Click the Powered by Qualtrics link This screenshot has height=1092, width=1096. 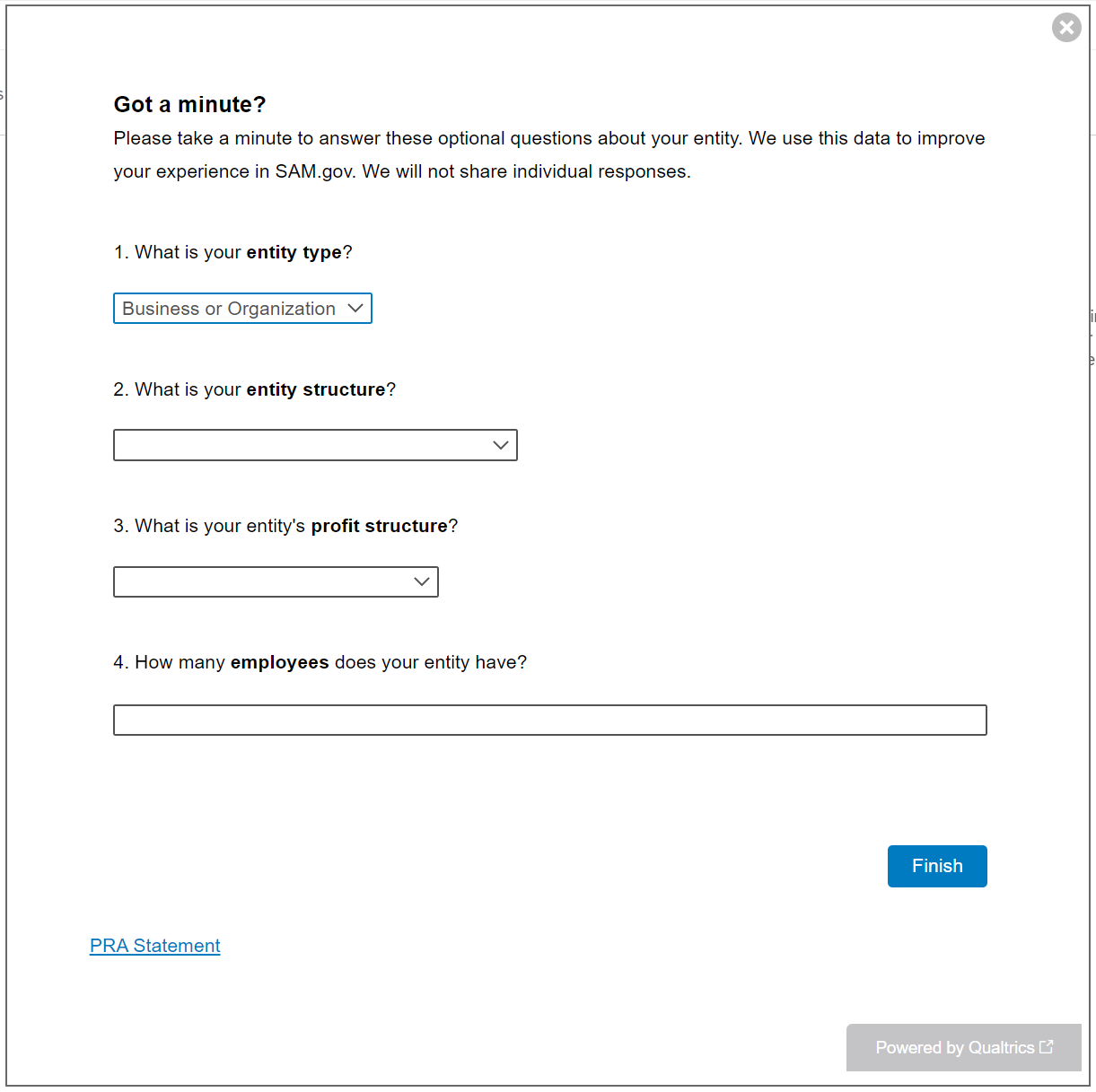coord(954,1047)
